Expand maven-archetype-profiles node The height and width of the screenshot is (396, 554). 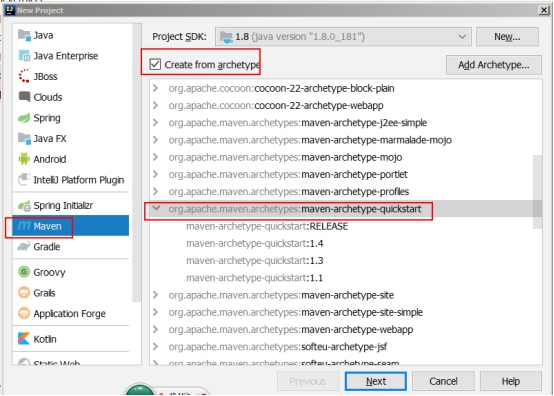(x=155, y=191)
